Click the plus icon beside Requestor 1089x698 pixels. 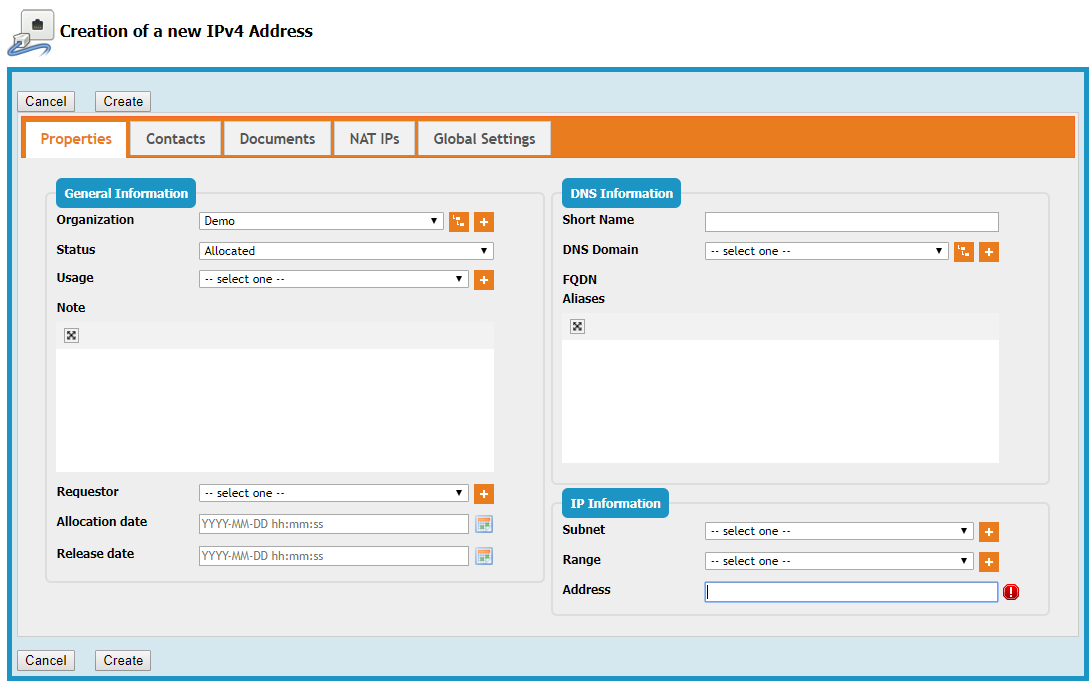(x=484, y=494)
